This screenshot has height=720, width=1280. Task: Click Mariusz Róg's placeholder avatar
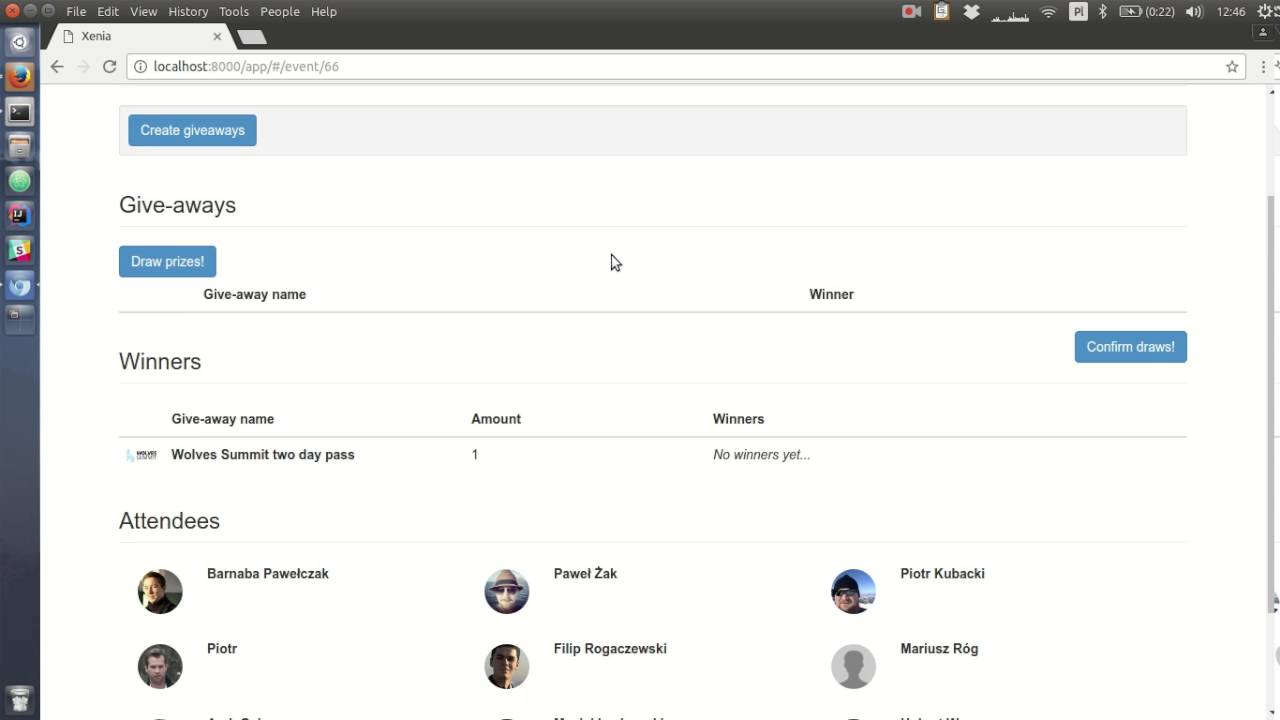coord(853,666)
